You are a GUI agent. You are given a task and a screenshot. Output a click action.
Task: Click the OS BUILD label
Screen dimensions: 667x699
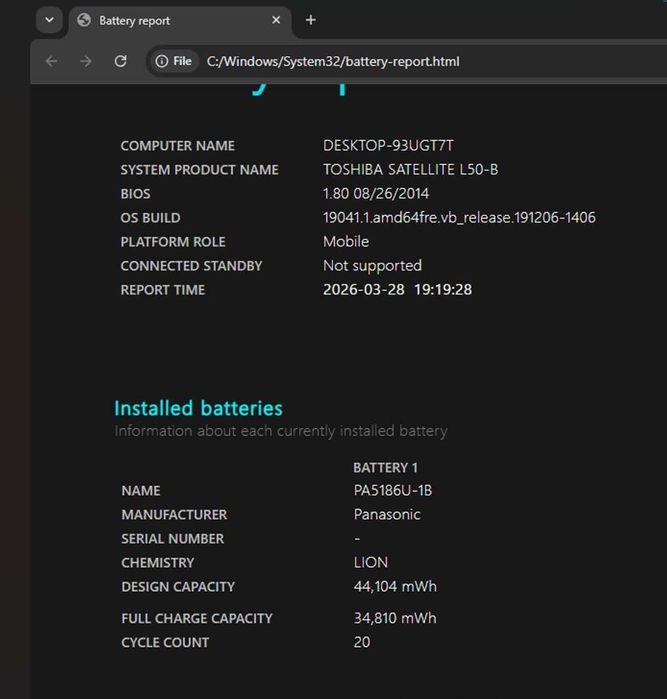pyautogui.click(x=150, y=218)
